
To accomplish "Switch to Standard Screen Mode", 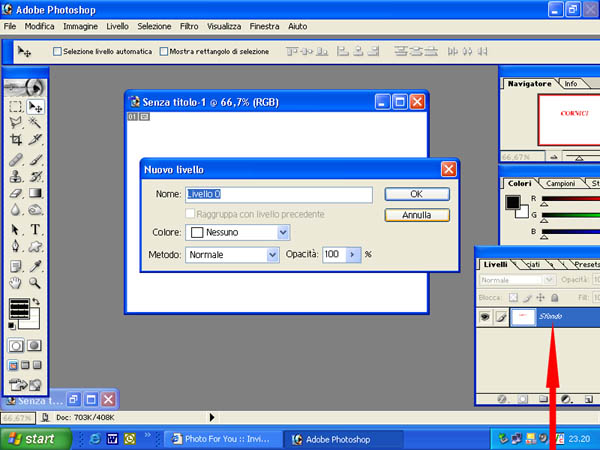I will (x=13, y=365).
